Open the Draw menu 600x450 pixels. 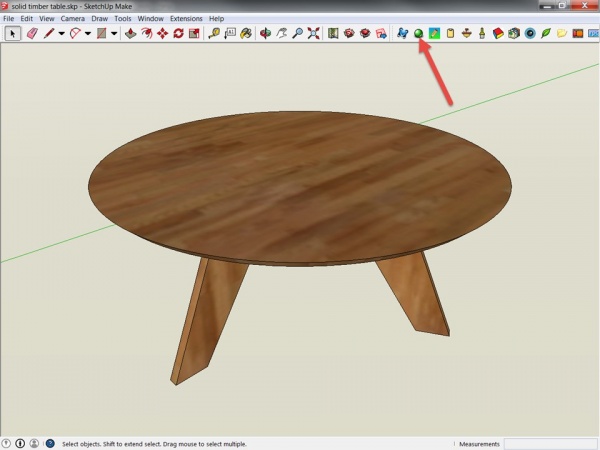coord(100,18)
